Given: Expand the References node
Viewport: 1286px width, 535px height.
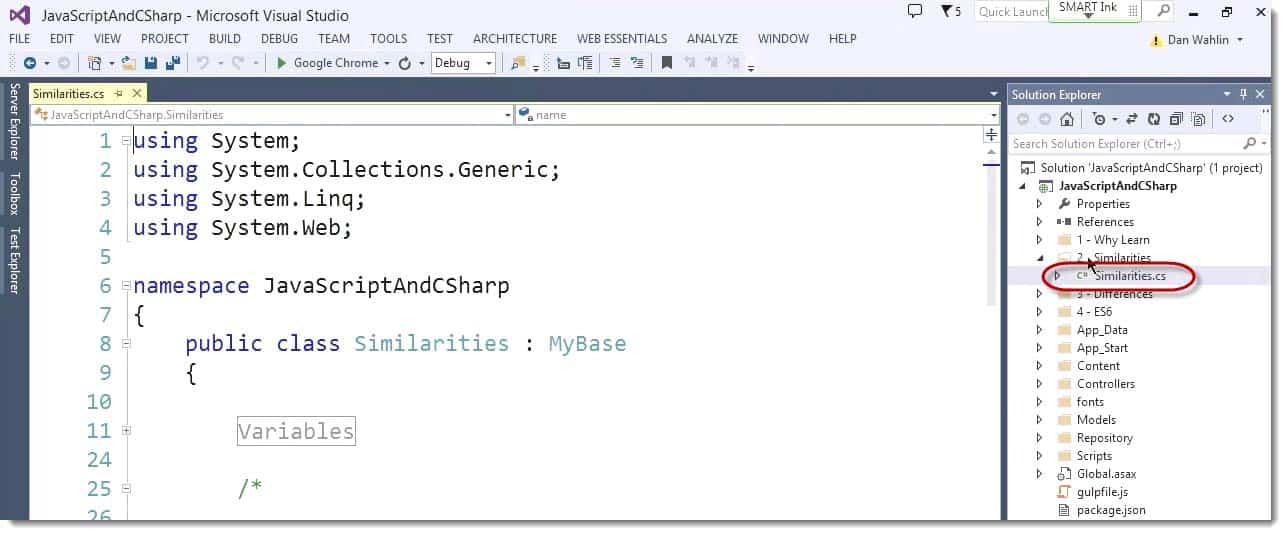Looking at the screenshot, I should point(1039,222).
